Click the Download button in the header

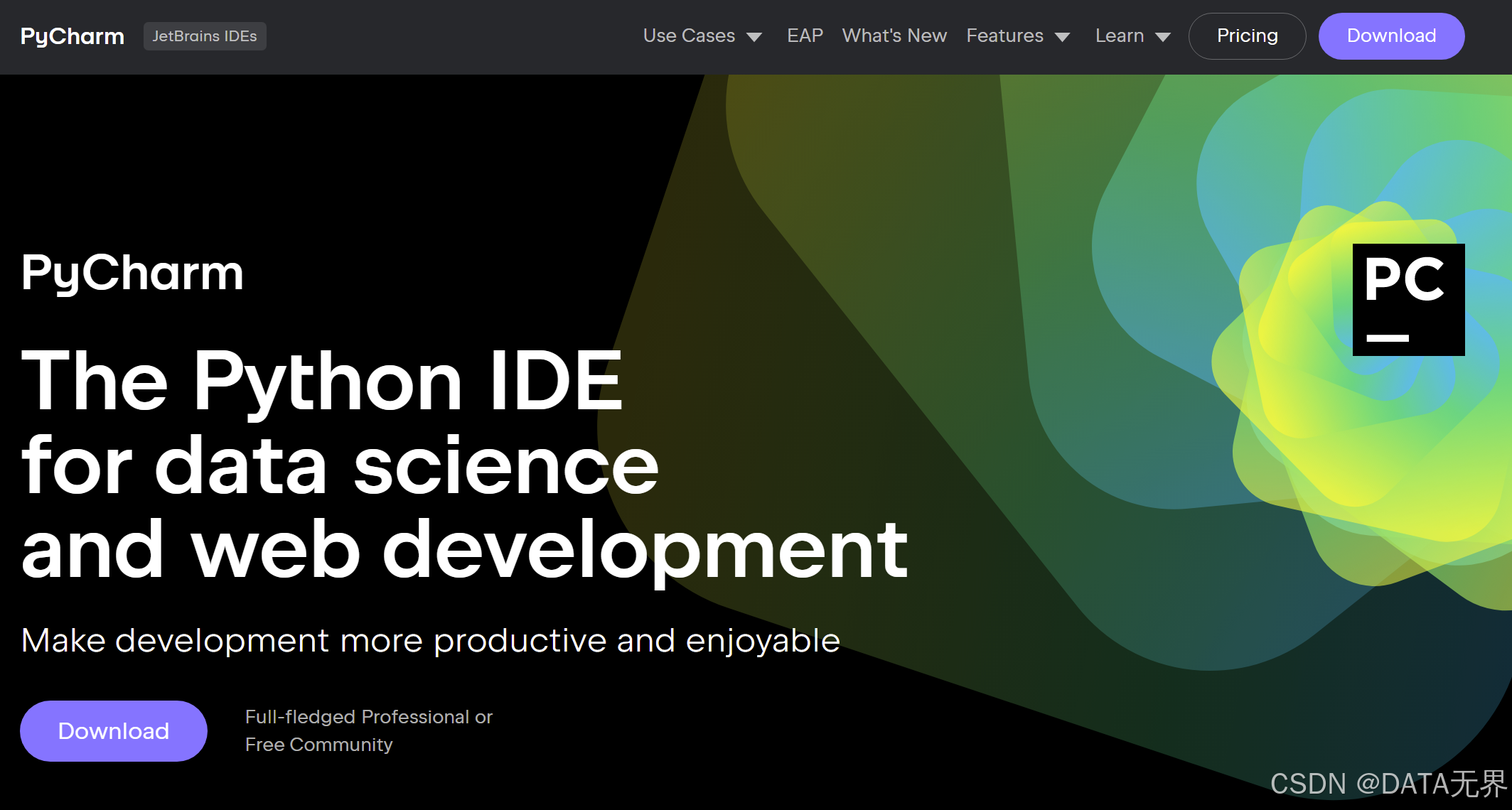pyautogui.click(x=1391, y=36)
